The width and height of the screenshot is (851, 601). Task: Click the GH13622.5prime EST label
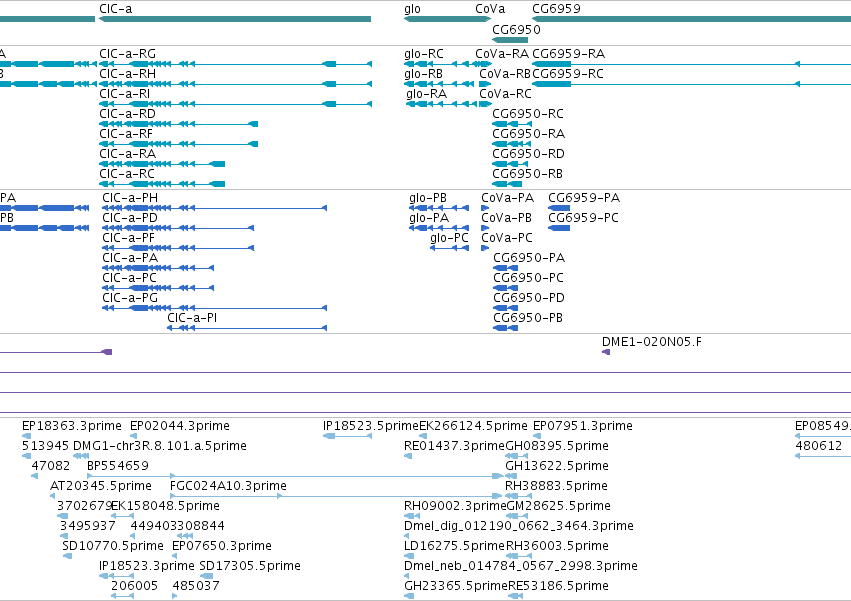click(x=557, y=466)
